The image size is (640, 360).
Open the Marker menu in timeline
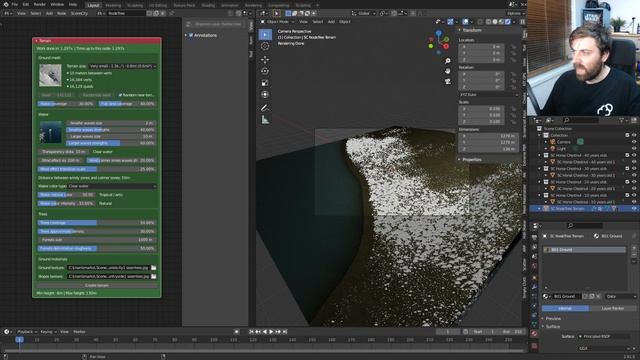coord(79,332)
